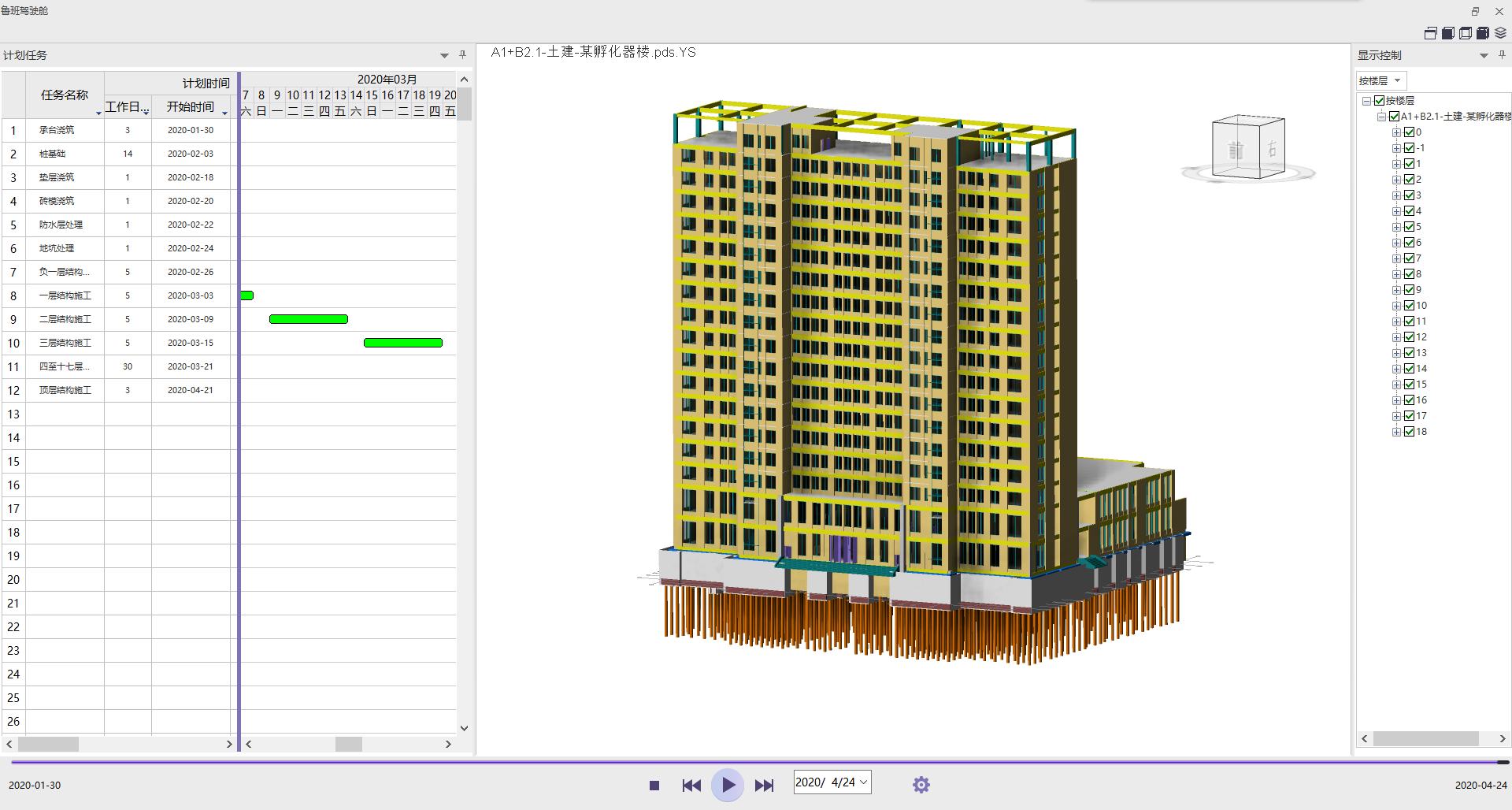The image size is (1512, 810).
Task: Pin the 显示控制 panel
Action: point(1502,54)
